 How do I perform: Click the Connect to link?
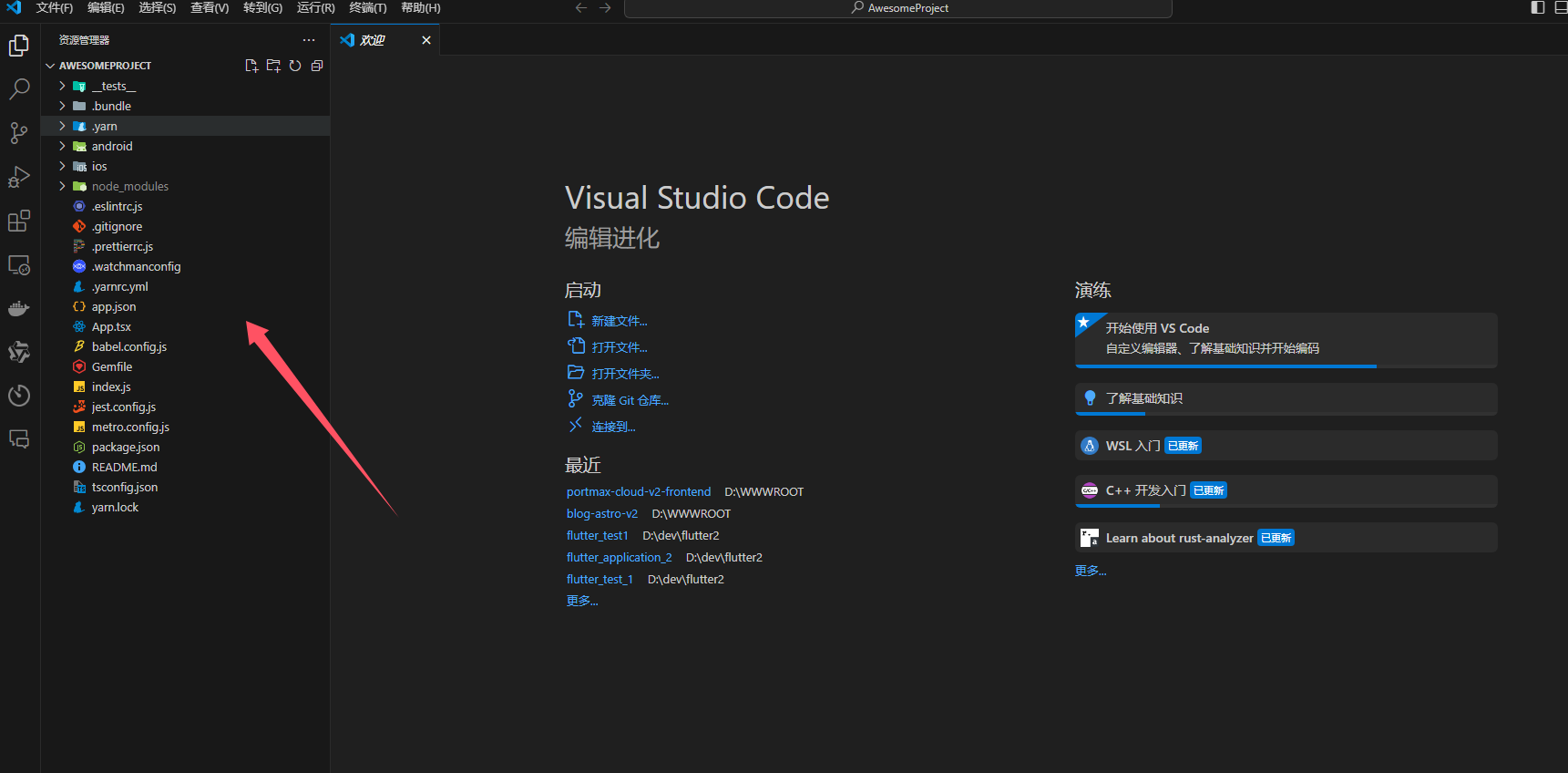pos(614,427)
